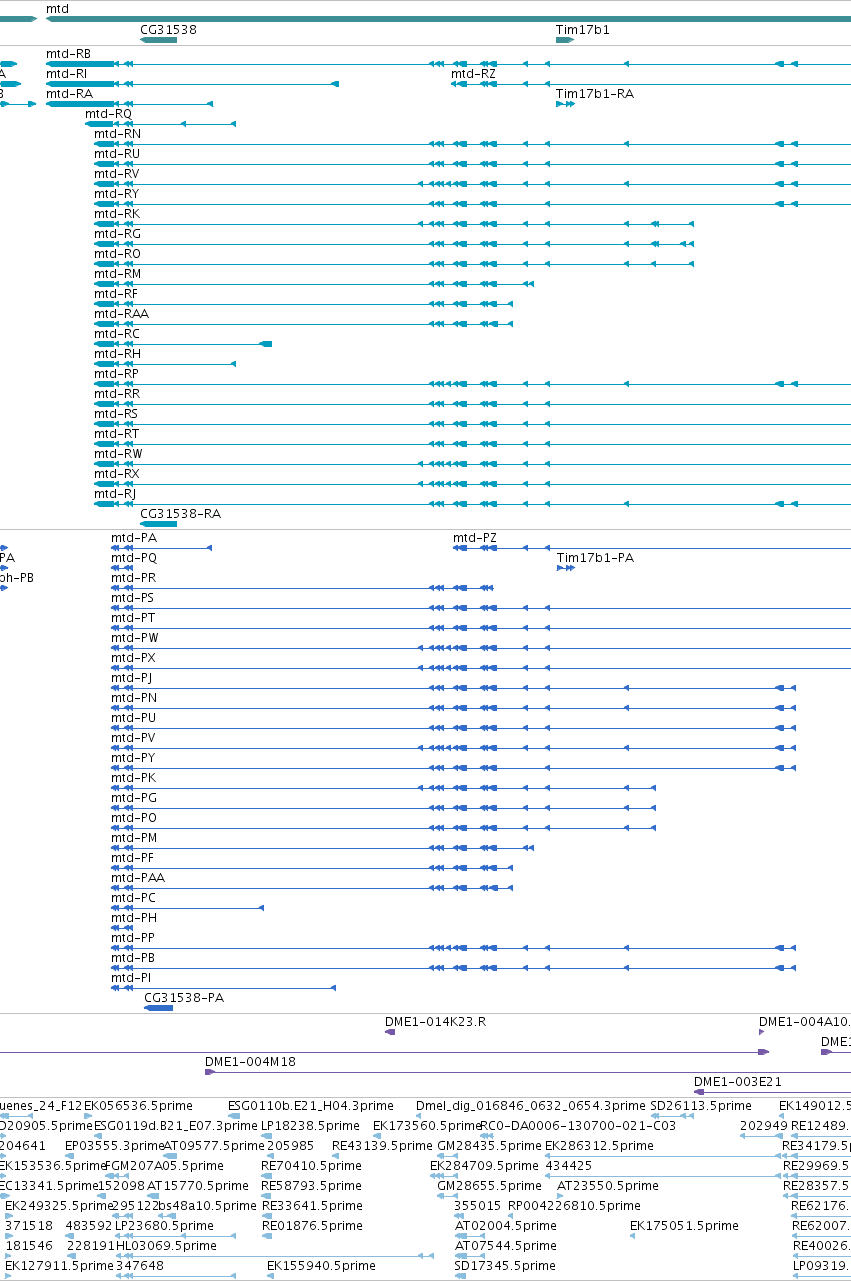Select transcript label mtd-RR

[117, 393]
